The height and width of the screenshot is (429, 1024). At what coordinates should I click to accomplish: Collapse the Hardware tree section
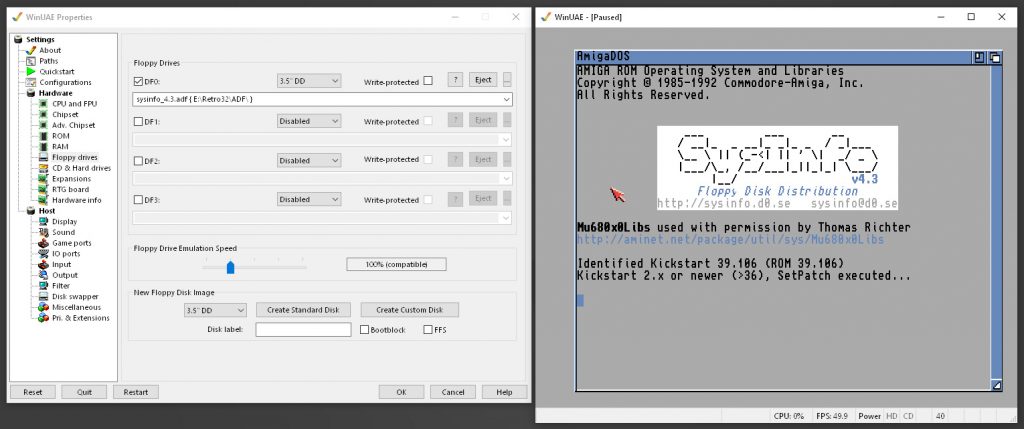point(32,93)
